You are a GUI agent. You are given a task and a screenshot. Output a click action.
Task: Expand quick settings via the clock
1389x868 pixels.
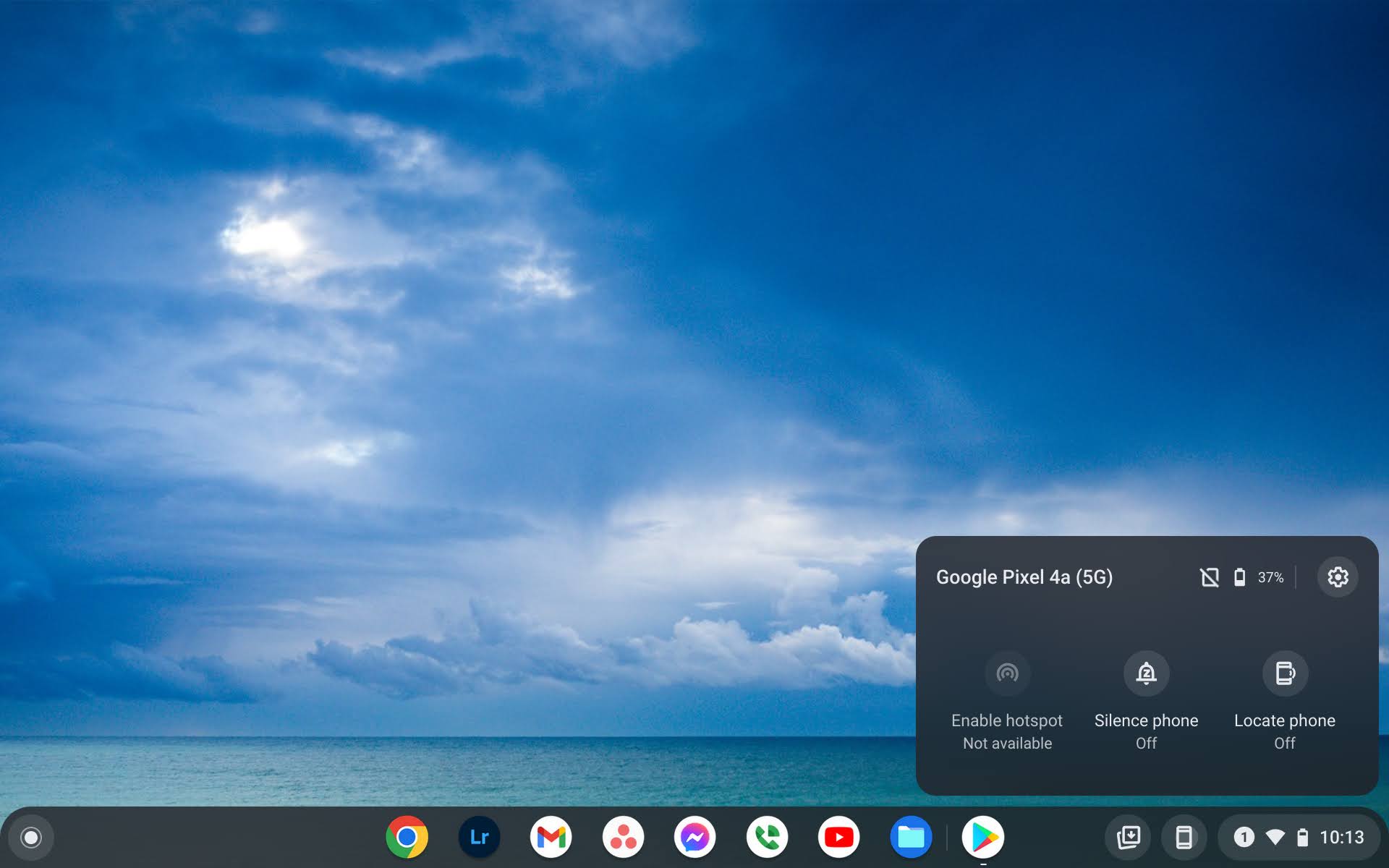coord(1341,838)
